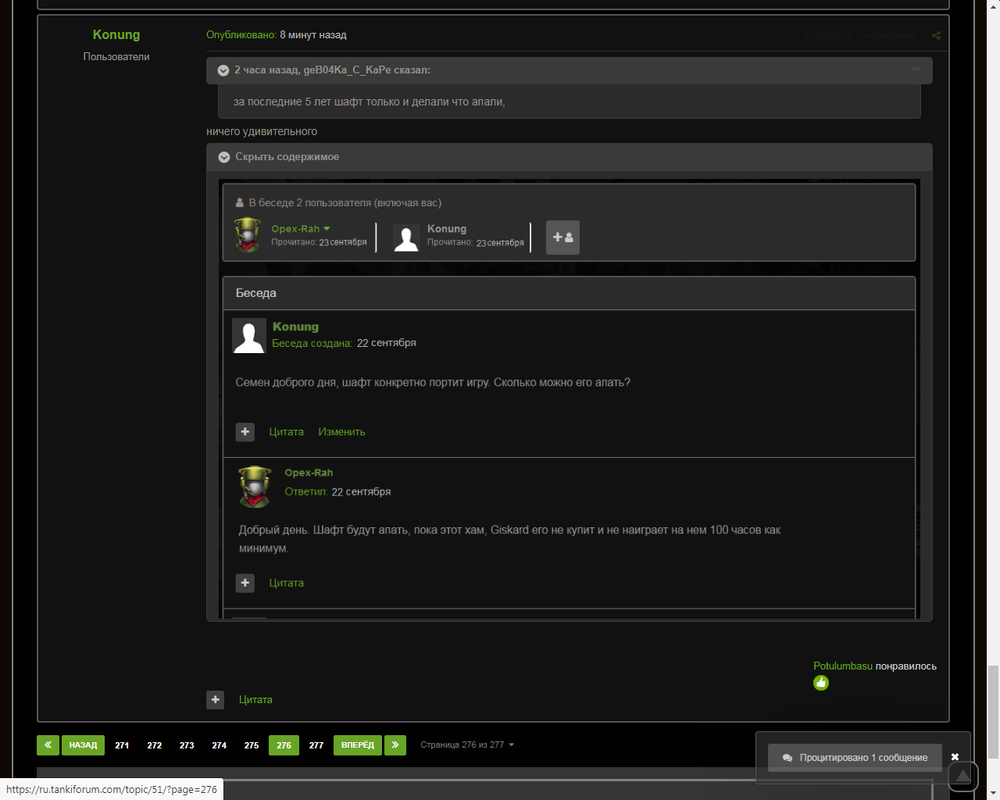Collapse the quote from geB04Ka_C_KaPe
Screen dimensions: 1000x800
tap(223, 70)
